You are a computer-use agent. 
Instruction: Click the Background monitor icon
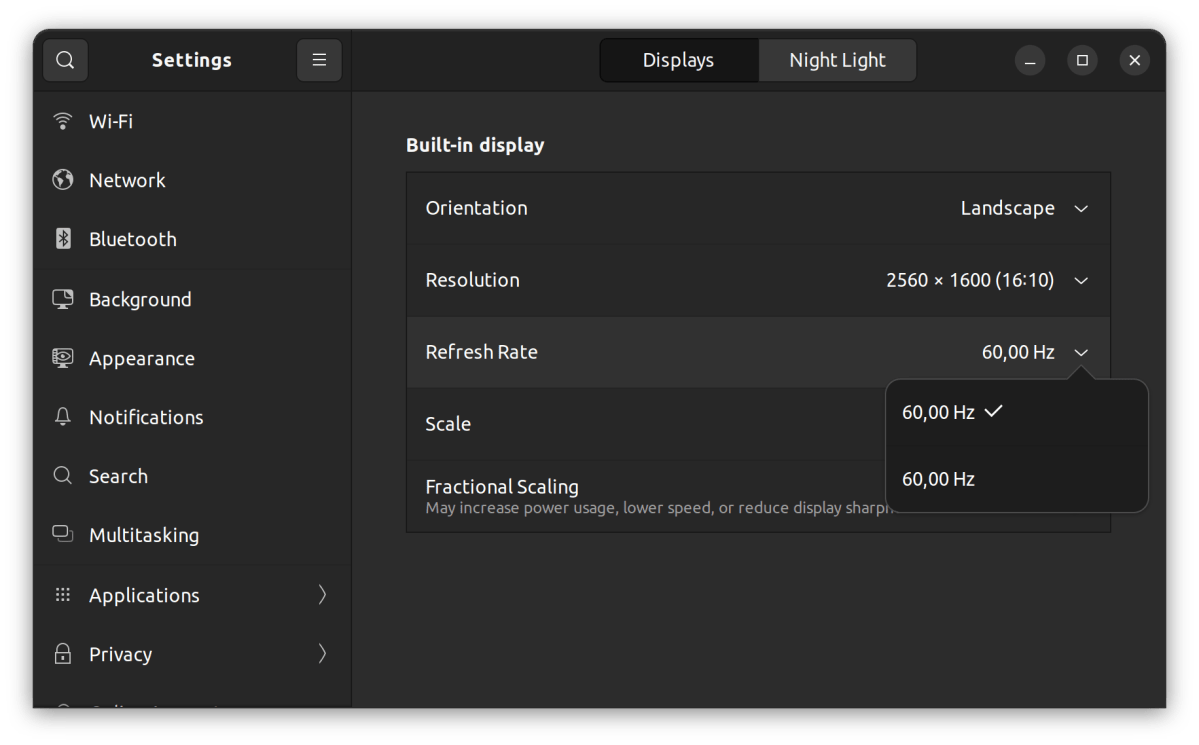point(63,299)
